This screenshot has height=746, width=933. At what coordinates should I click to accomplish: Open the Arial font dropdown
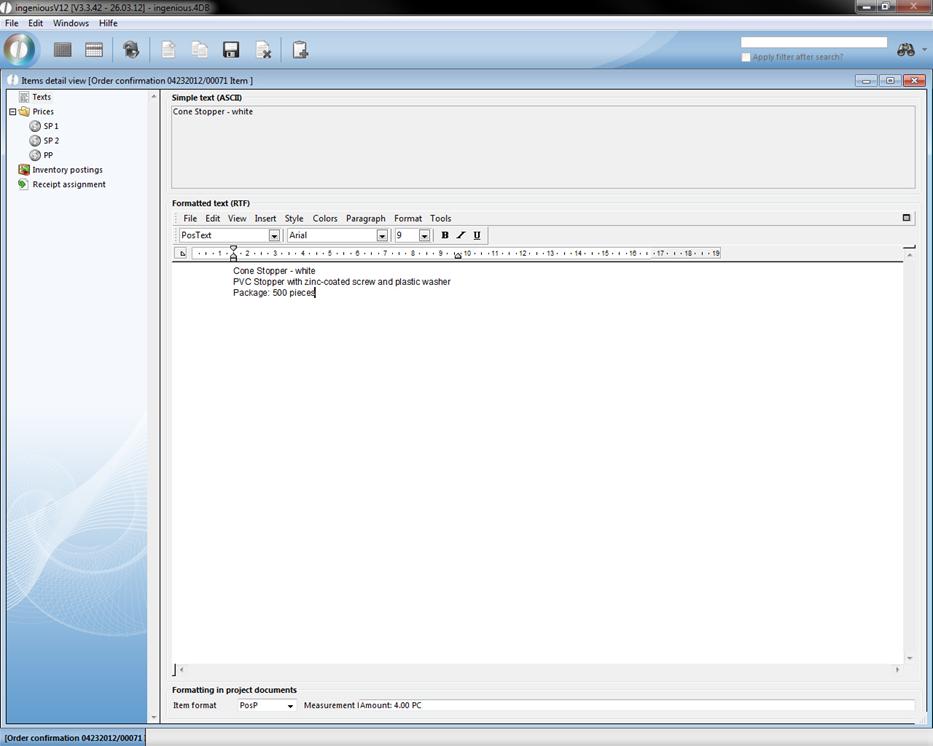(x=382, y=236)
